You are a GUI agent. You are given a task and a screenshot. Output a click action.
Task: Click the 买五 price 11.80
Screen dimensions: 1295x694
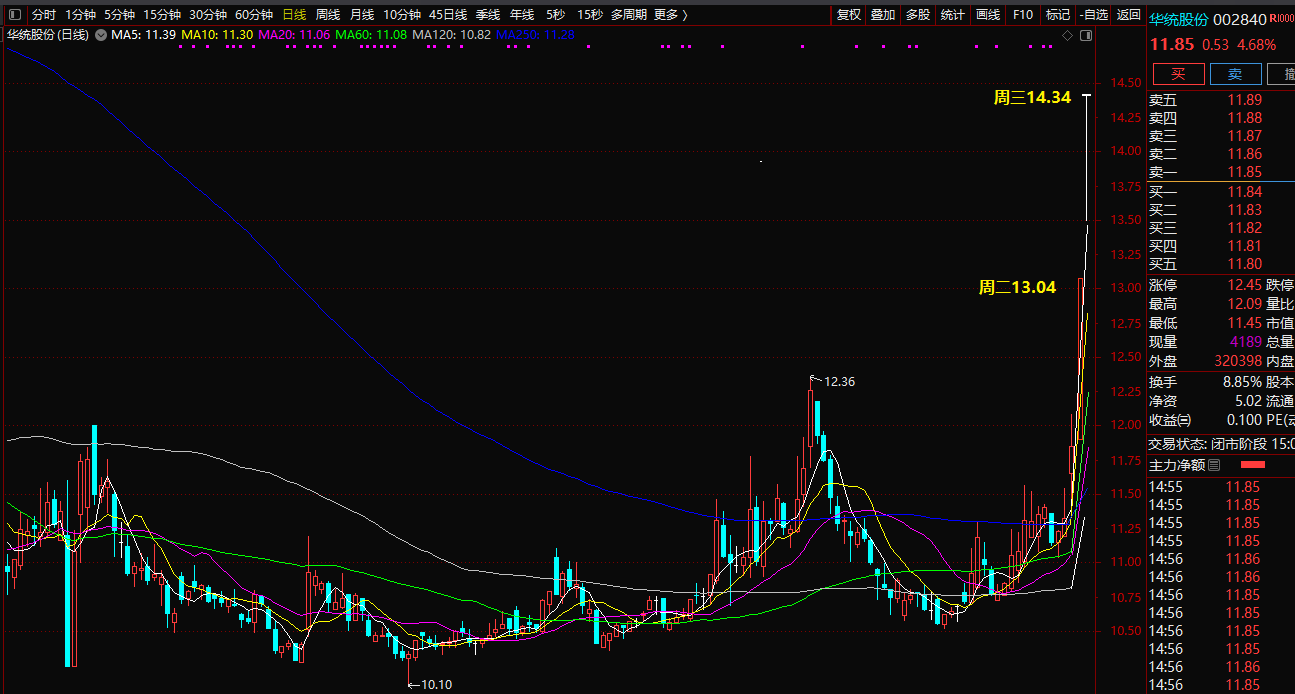pyautogui.click(x=1245, y=264)
